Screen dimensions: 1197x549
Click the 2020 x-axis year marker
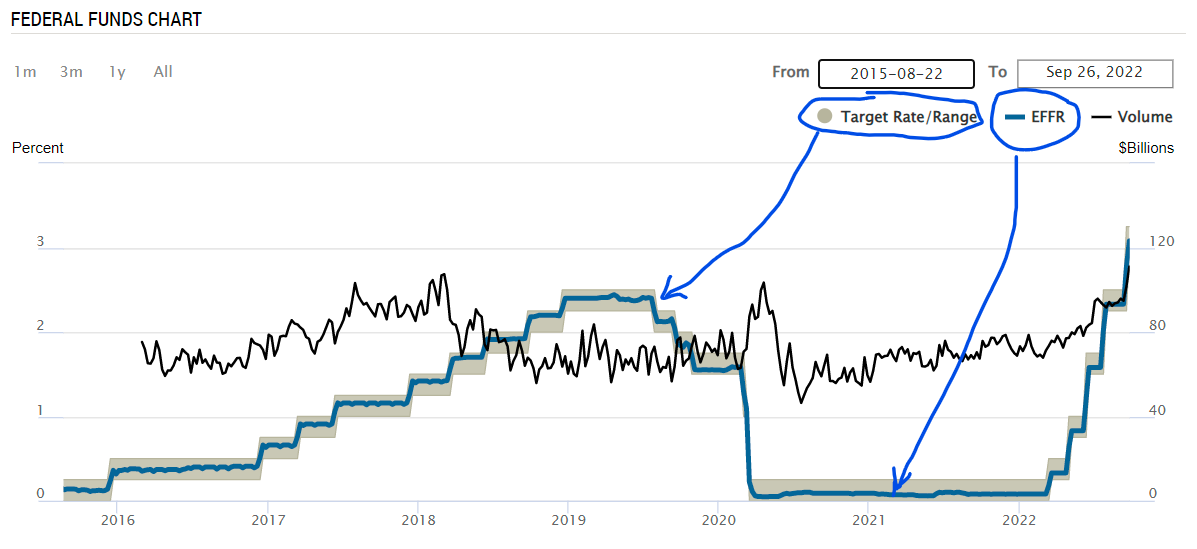point(719,520)
